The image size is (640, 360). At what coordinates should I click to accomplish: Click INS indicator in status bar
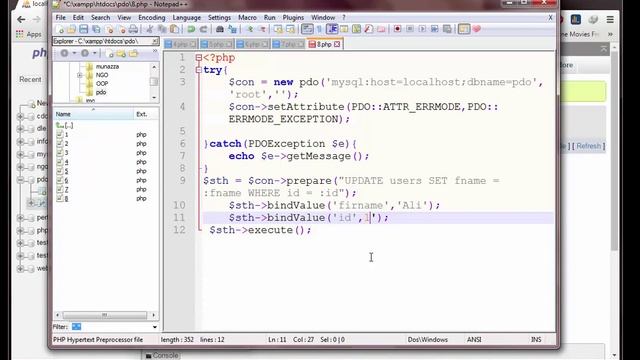point(536,340)
